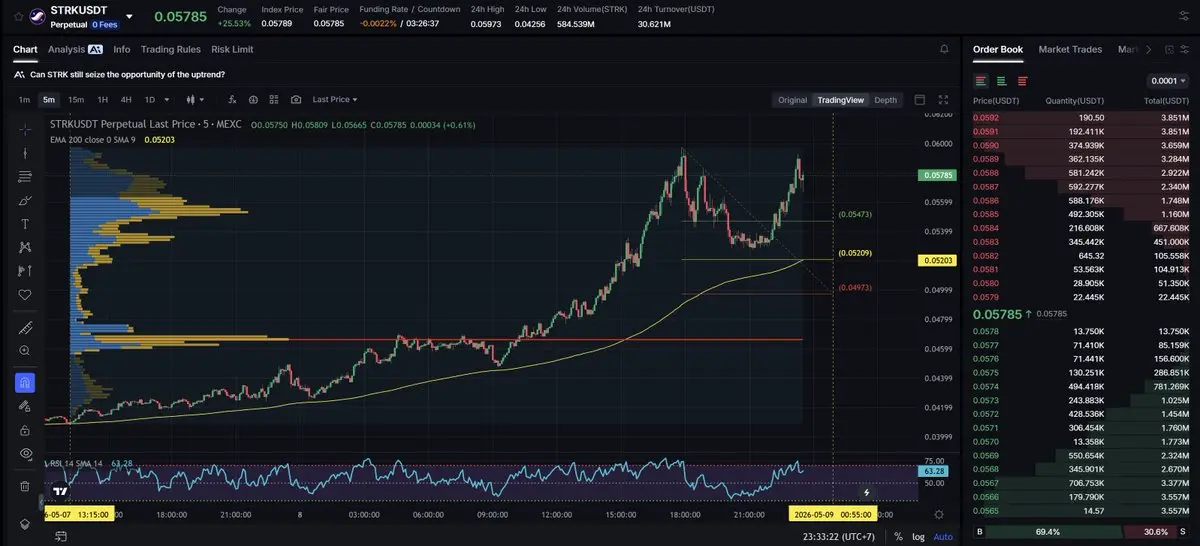Switch to the Chart tab

(25, 49)
